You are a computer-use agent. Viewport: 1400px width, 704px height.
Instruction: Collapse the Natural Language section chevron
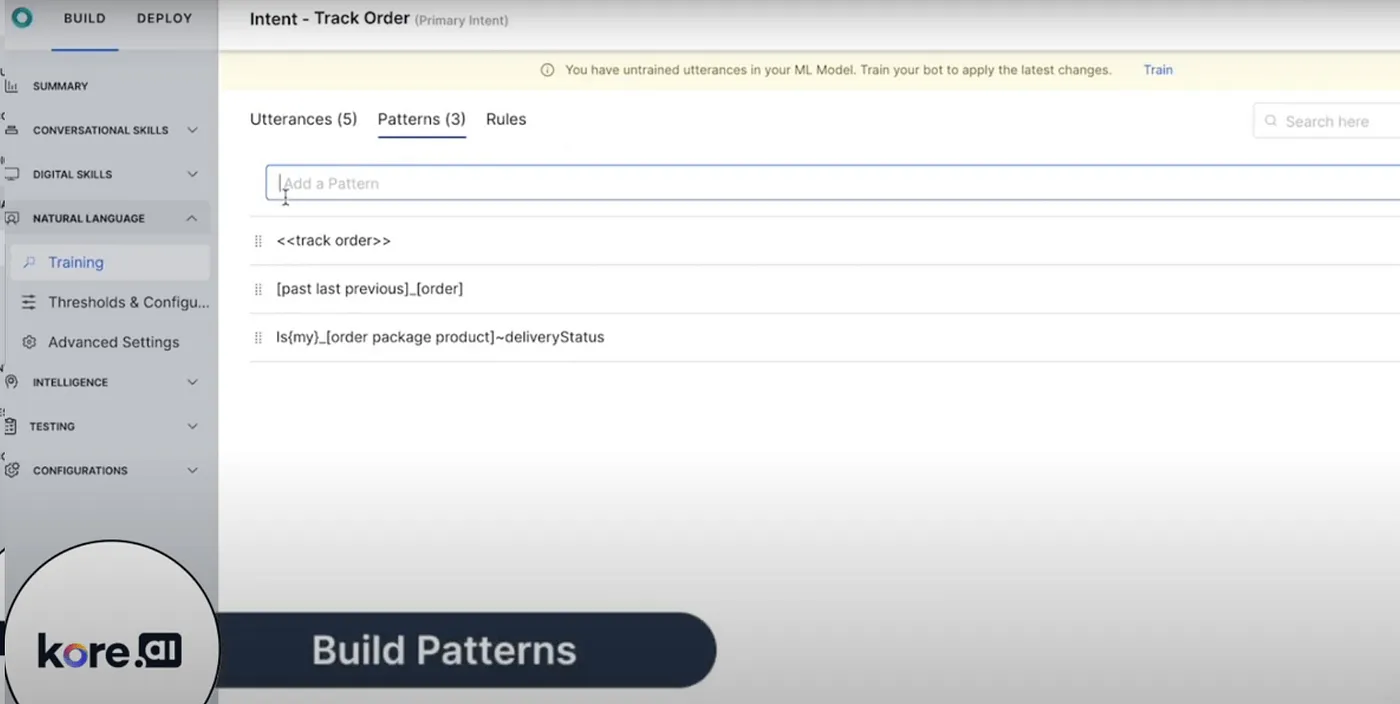pos(192,218)
